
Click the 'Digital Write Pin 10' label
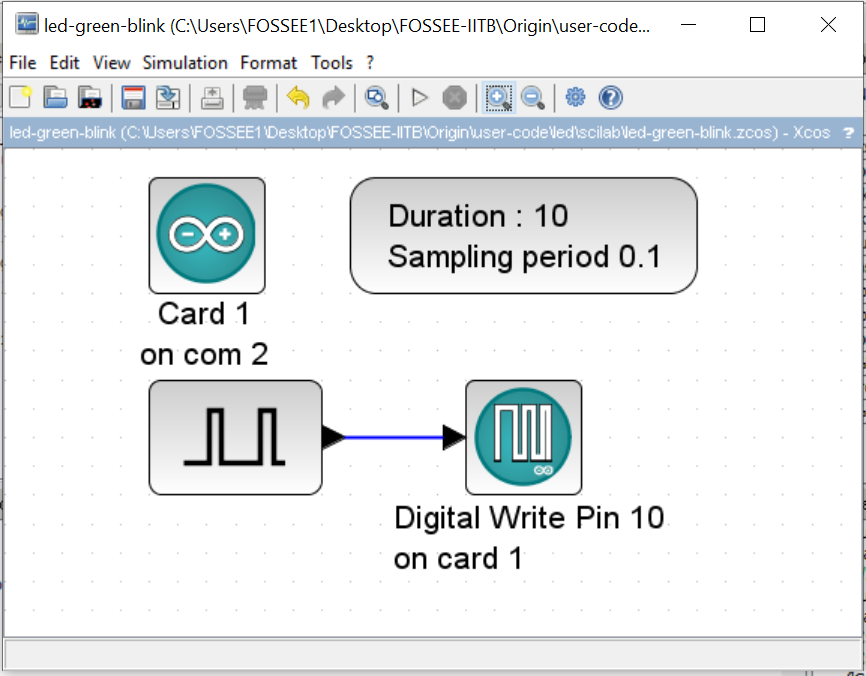[x=529, y=517]
